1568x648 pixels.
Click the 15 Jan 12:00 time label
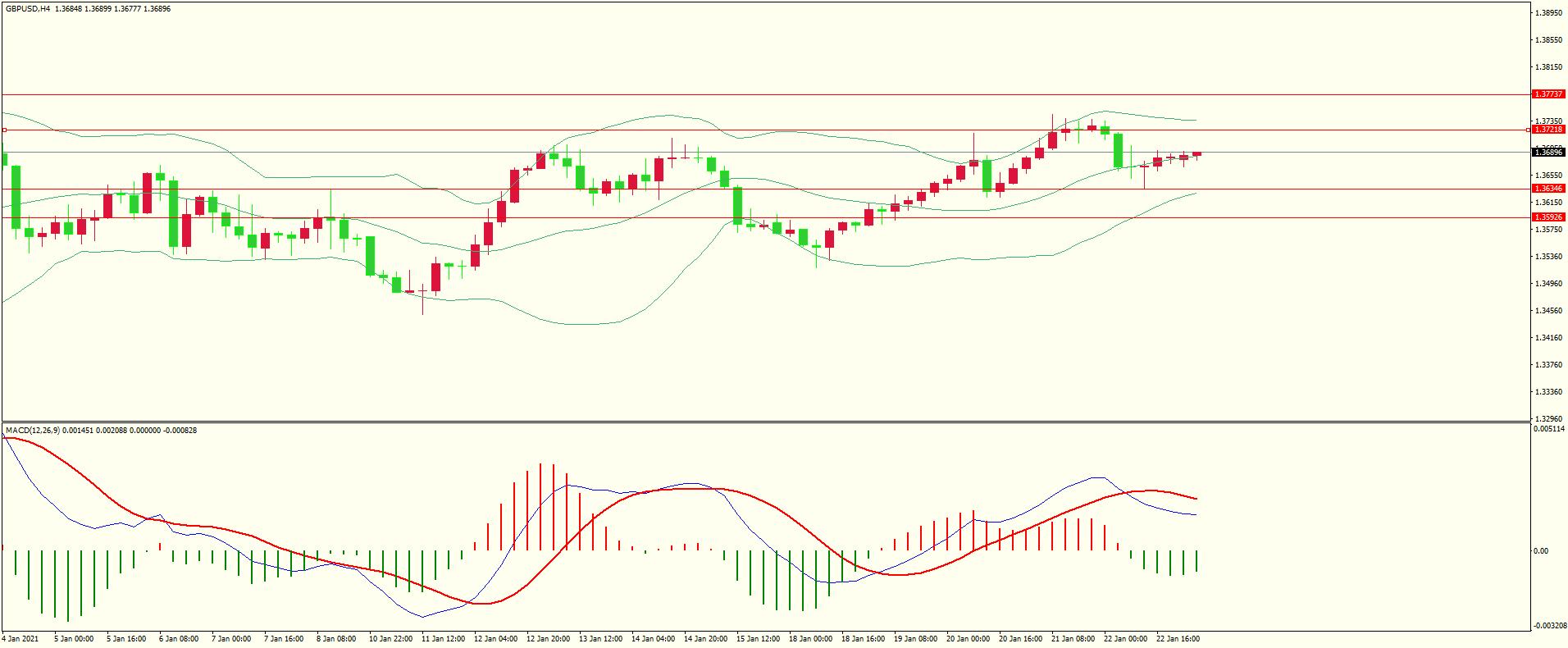pos(758,639)
